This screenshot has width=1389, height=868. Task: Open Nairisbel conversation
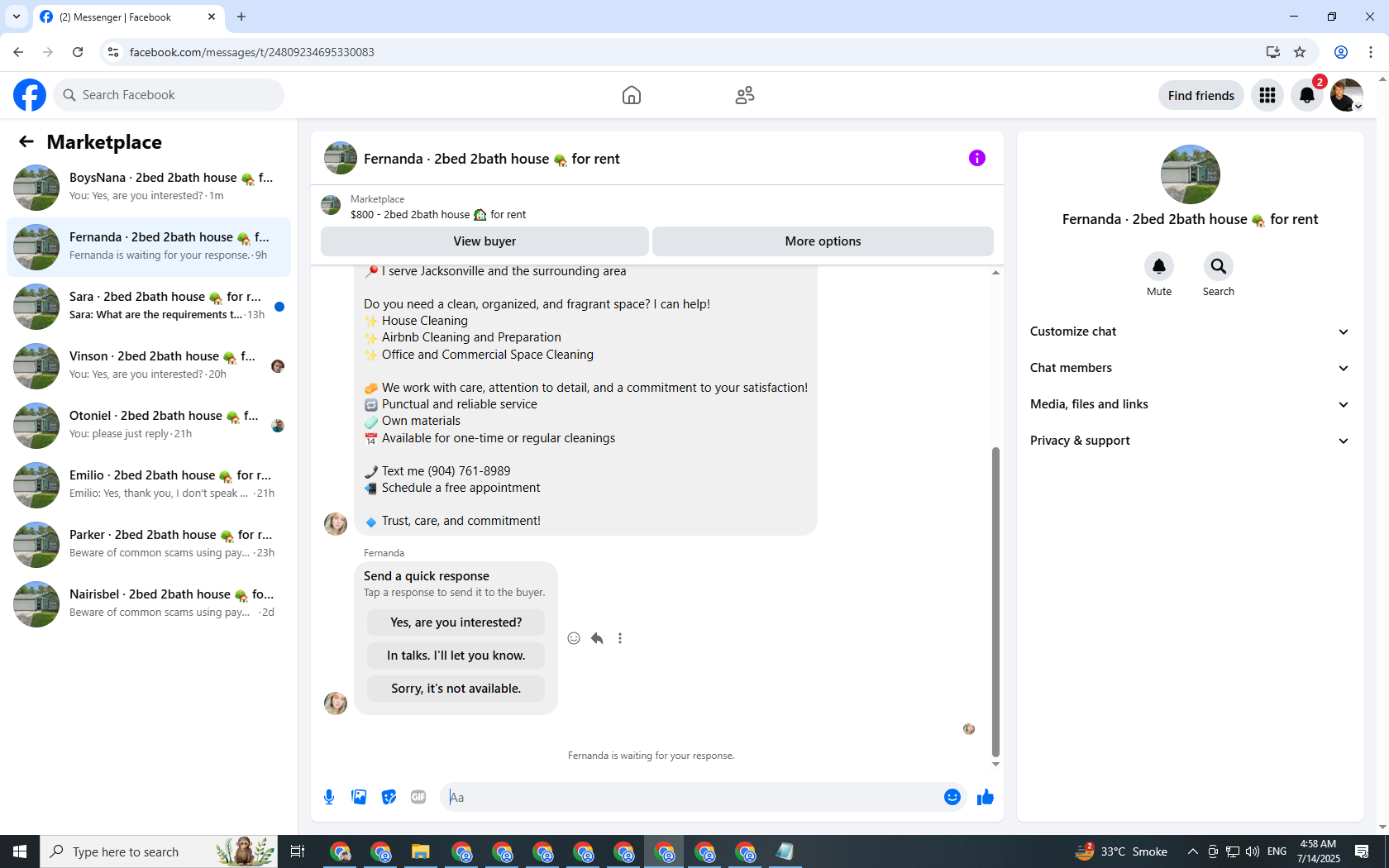tap(149, 603)
